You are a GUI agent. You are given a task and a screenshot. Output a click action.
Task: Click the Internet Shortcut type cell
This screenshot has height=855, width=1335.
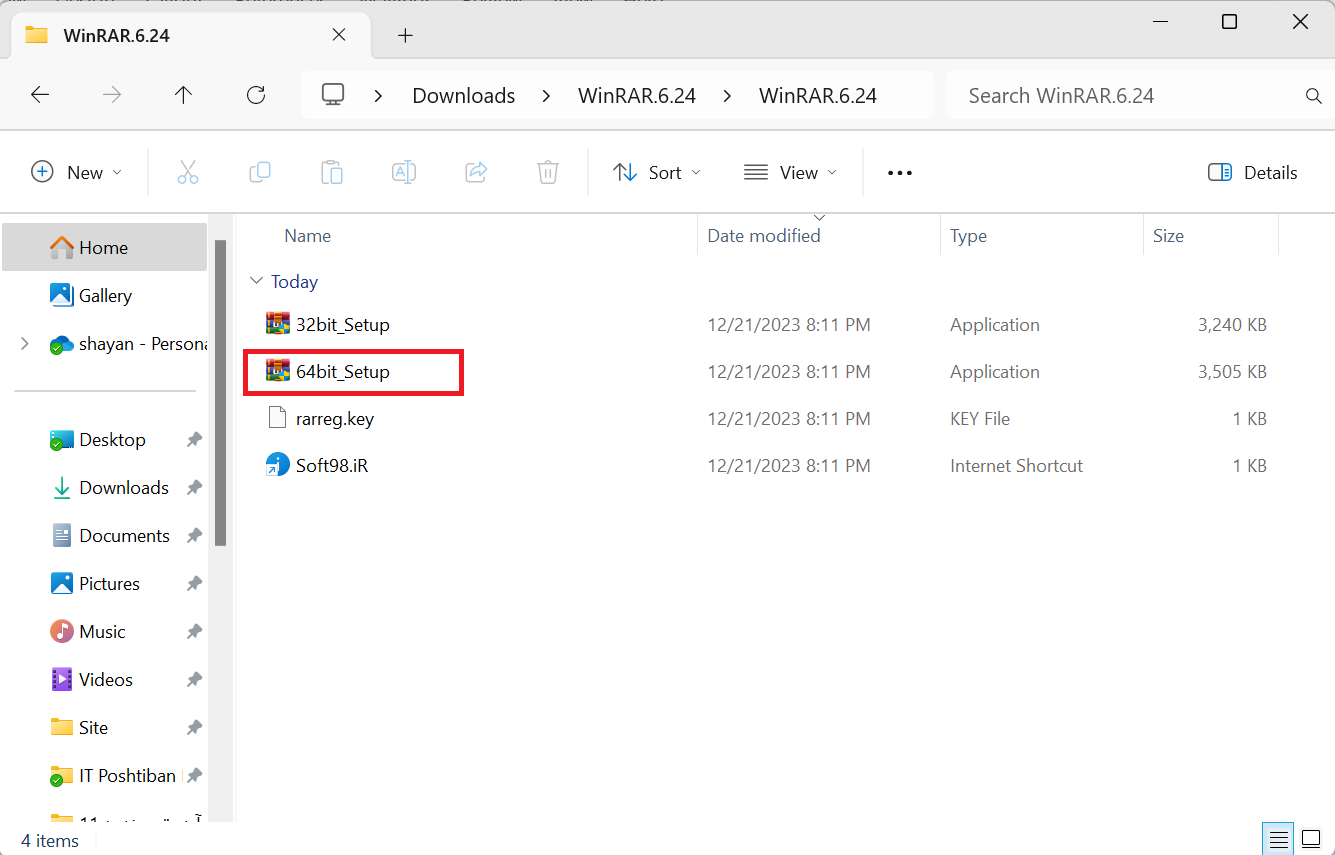click(1016, 466)
